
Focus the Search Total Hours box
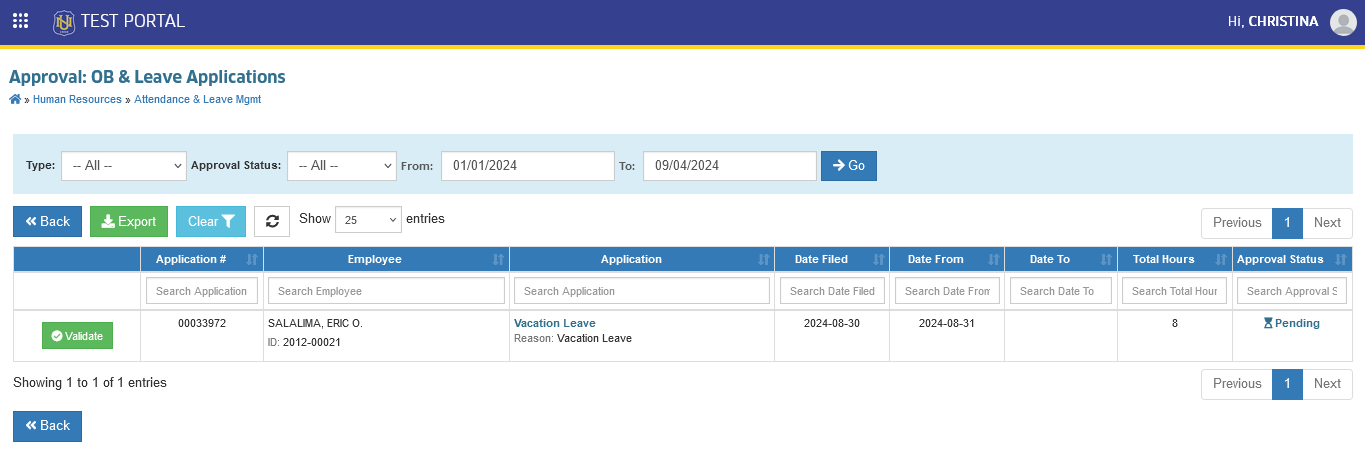tap(1175, 291)
